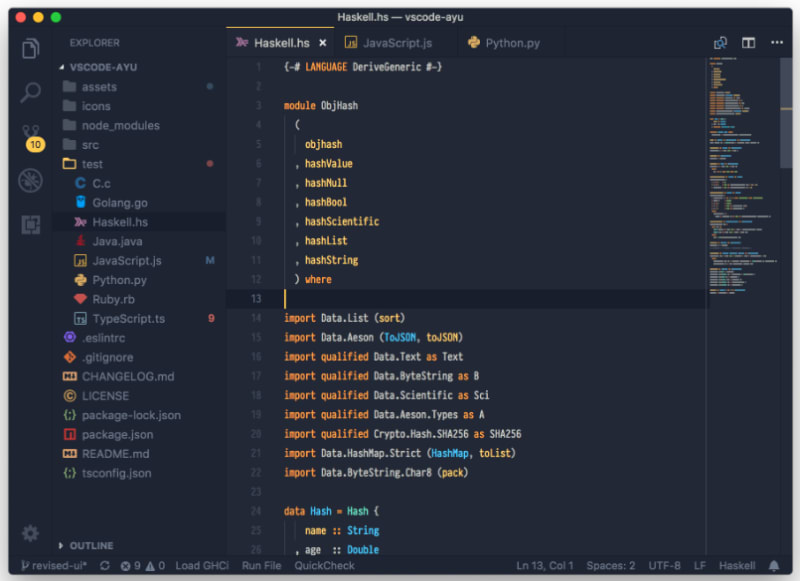Open the .eslintrc file
This screenshot has height=581, width=800.
pos(139,338)
